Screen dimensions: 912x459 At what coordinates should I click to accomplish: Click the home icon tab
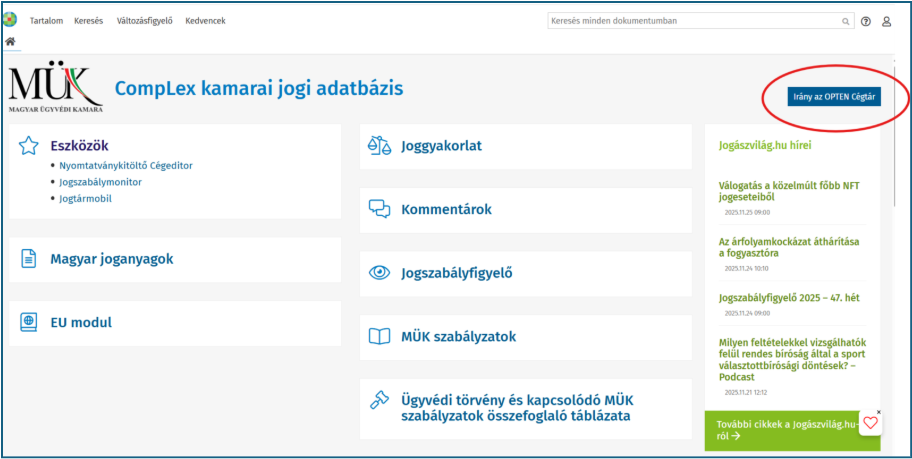[x=11, y=41]
